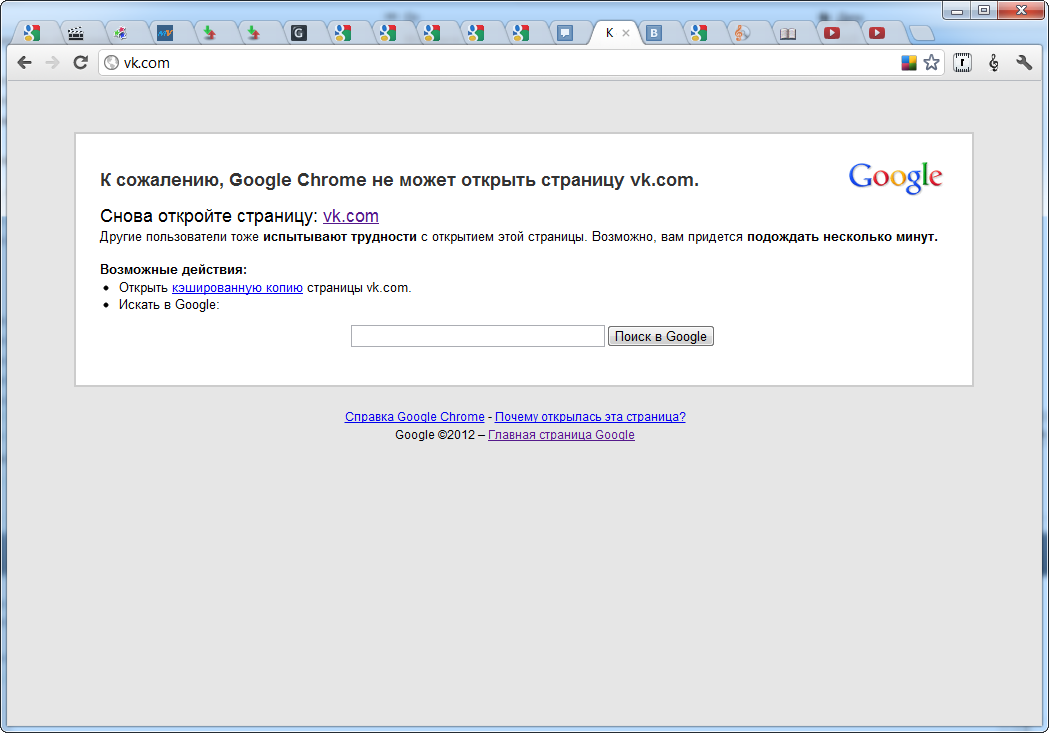
Task: Bookmark this page with the star icon
Action: [931, 63]
